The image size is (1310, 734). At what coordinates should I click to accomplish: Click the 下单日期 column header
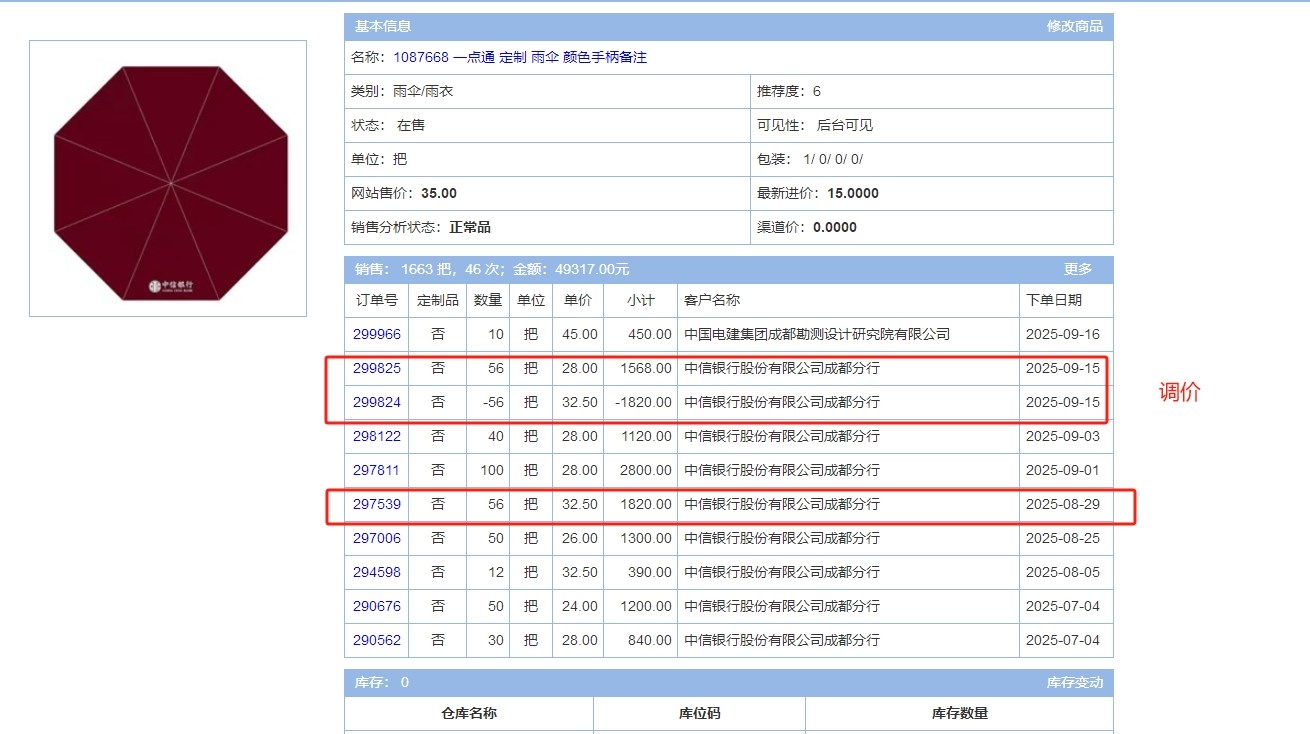coord(1054,300)
